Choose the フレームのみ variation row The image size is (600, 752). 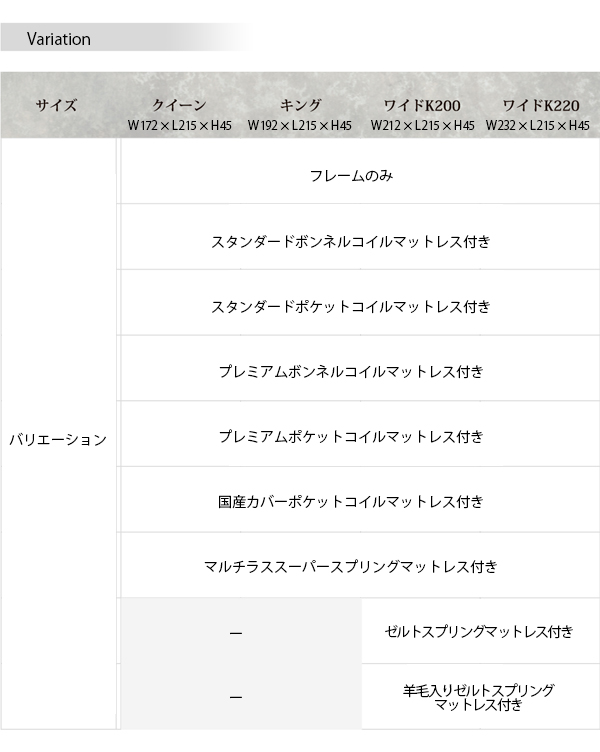[x=360, y=171]
